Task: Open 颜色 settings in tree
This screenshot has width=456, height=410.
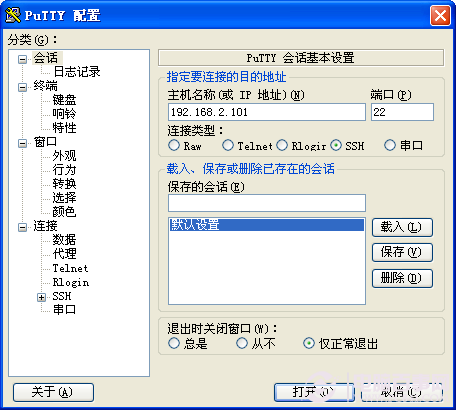Action: tap(64, 212)
